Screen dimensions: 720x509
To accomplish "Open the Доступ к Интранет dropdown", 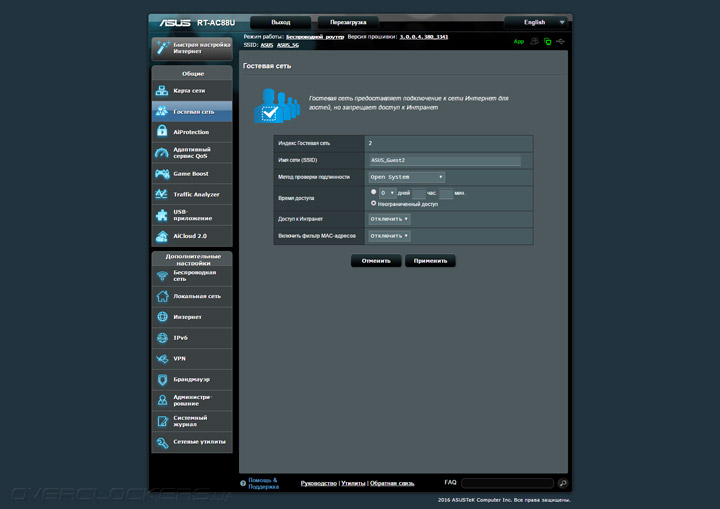I will click(389, 219).
